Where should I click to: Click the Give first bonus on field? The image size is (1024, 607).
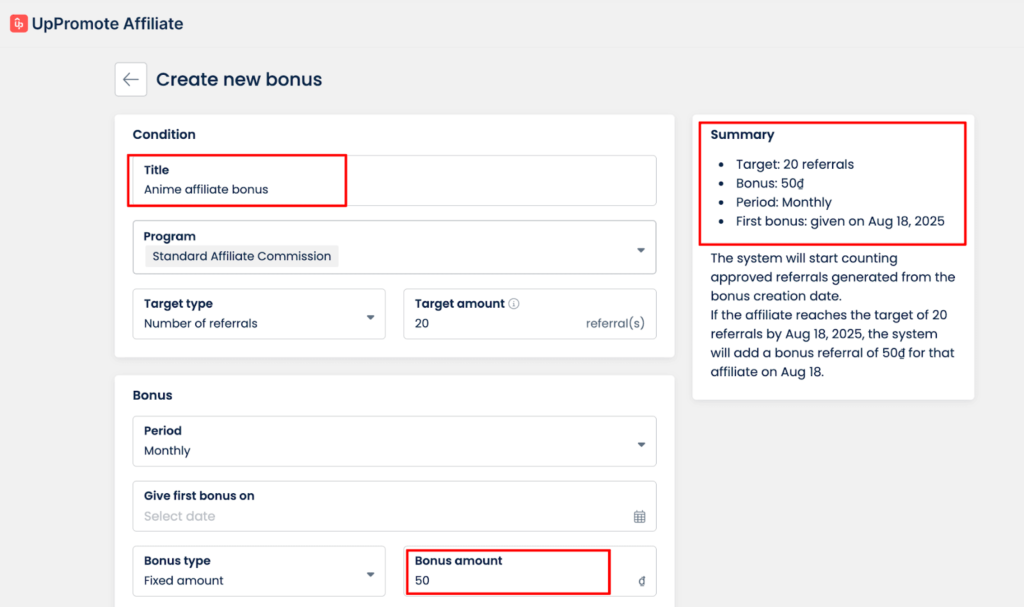click(394, 506)
